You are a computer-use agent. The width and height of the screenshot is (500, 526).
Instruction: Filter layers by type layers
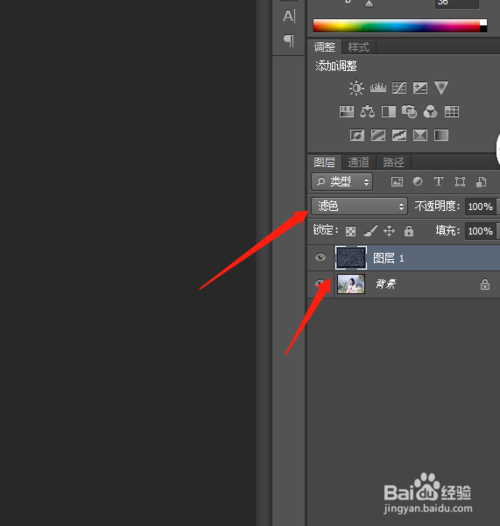point(439,182)
